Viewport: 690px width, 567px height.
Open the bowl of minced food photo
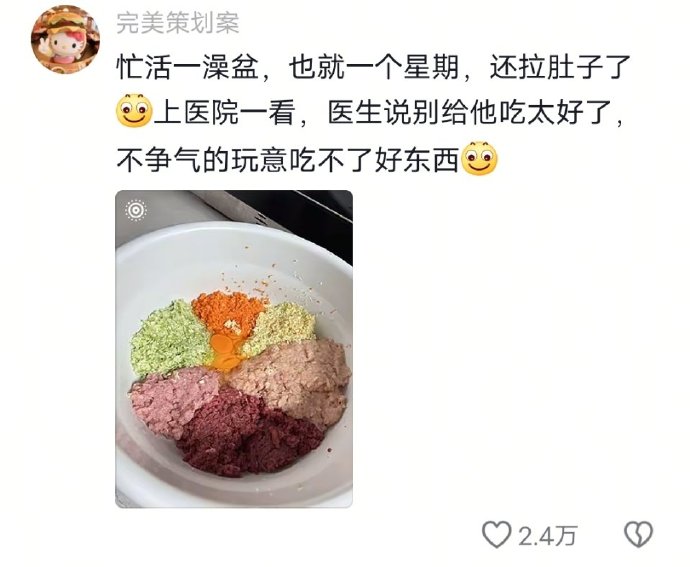(234, 349)
